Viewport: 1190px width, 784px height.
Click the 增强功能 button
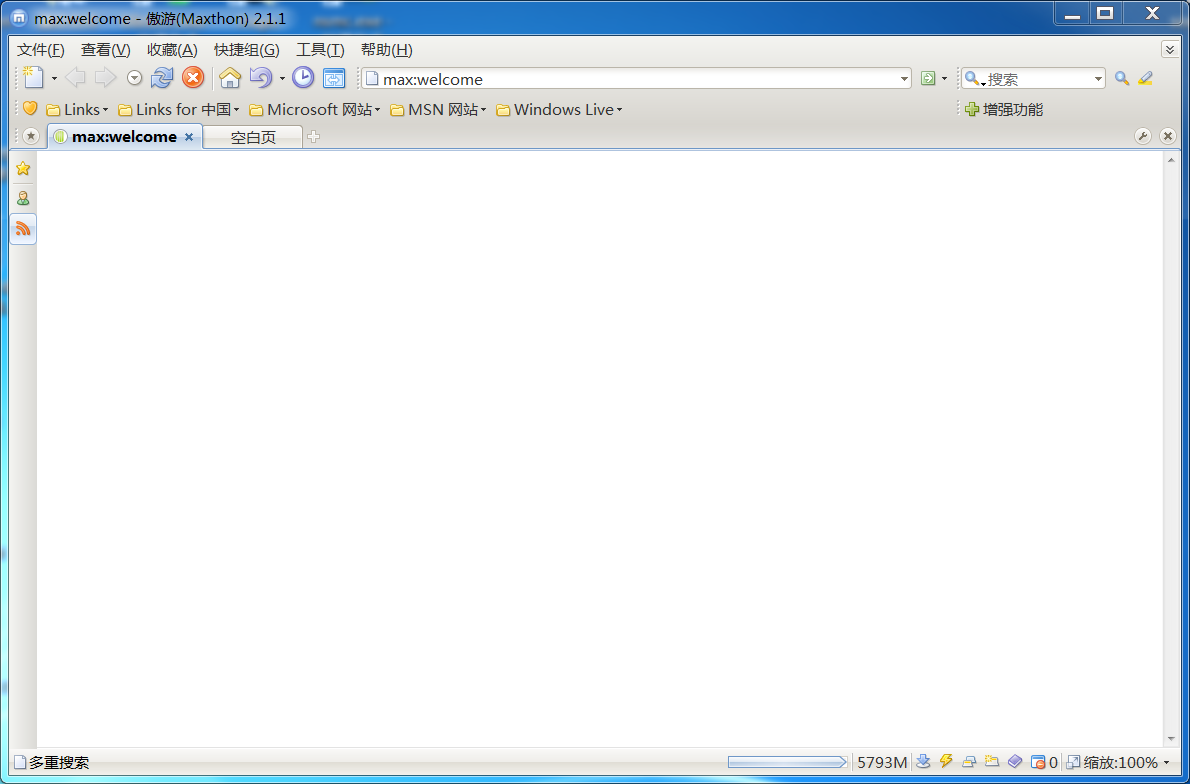(1004, 110)
